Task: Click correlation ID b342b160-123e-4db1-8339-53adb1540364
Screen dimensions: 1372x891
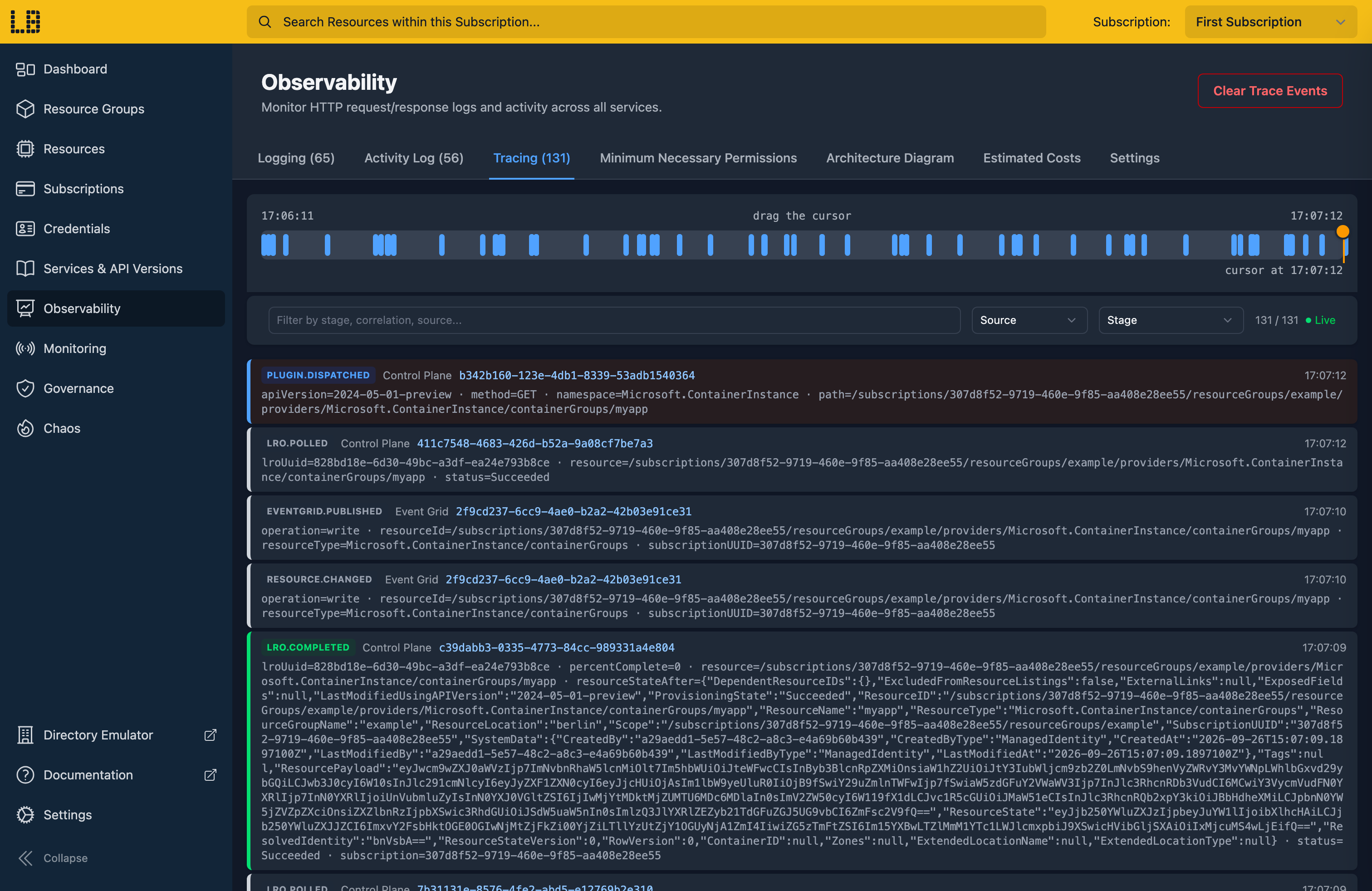Action: [577, 375]
